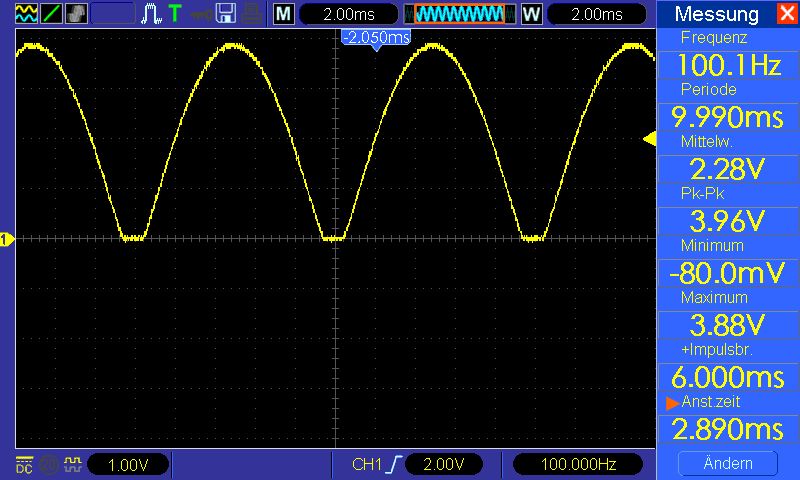
Task: Click the Messung panel title
Action: click(x=716, y=14)
